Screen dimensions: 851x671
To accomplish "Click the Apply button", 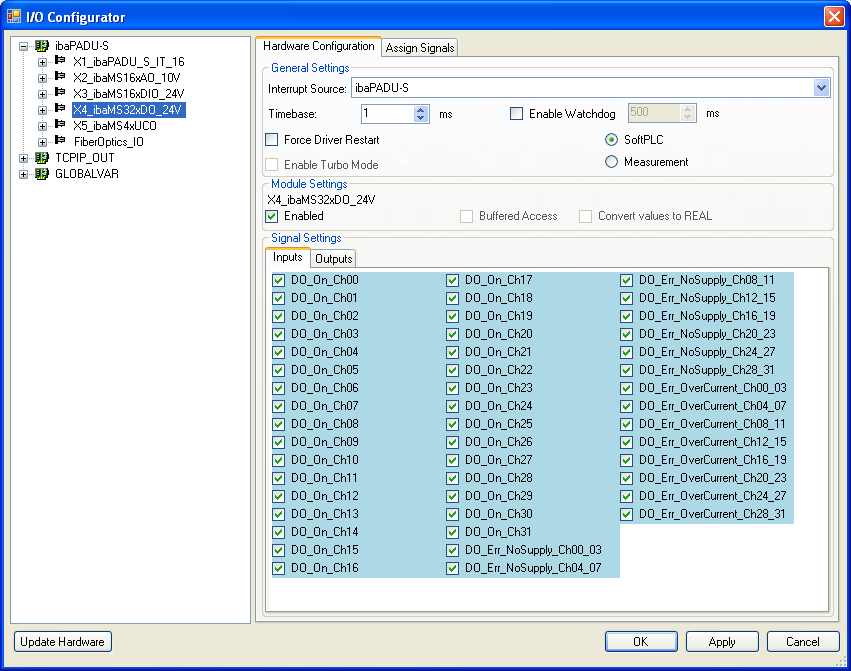I will point(721,642).
